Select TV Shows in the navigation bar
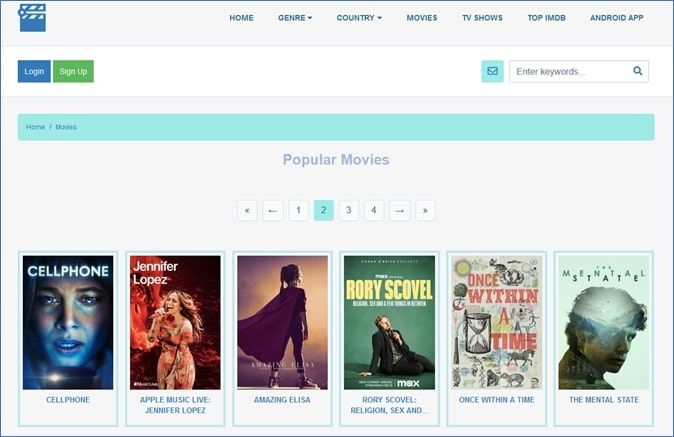The image size is (674, 437). [482, 18]
